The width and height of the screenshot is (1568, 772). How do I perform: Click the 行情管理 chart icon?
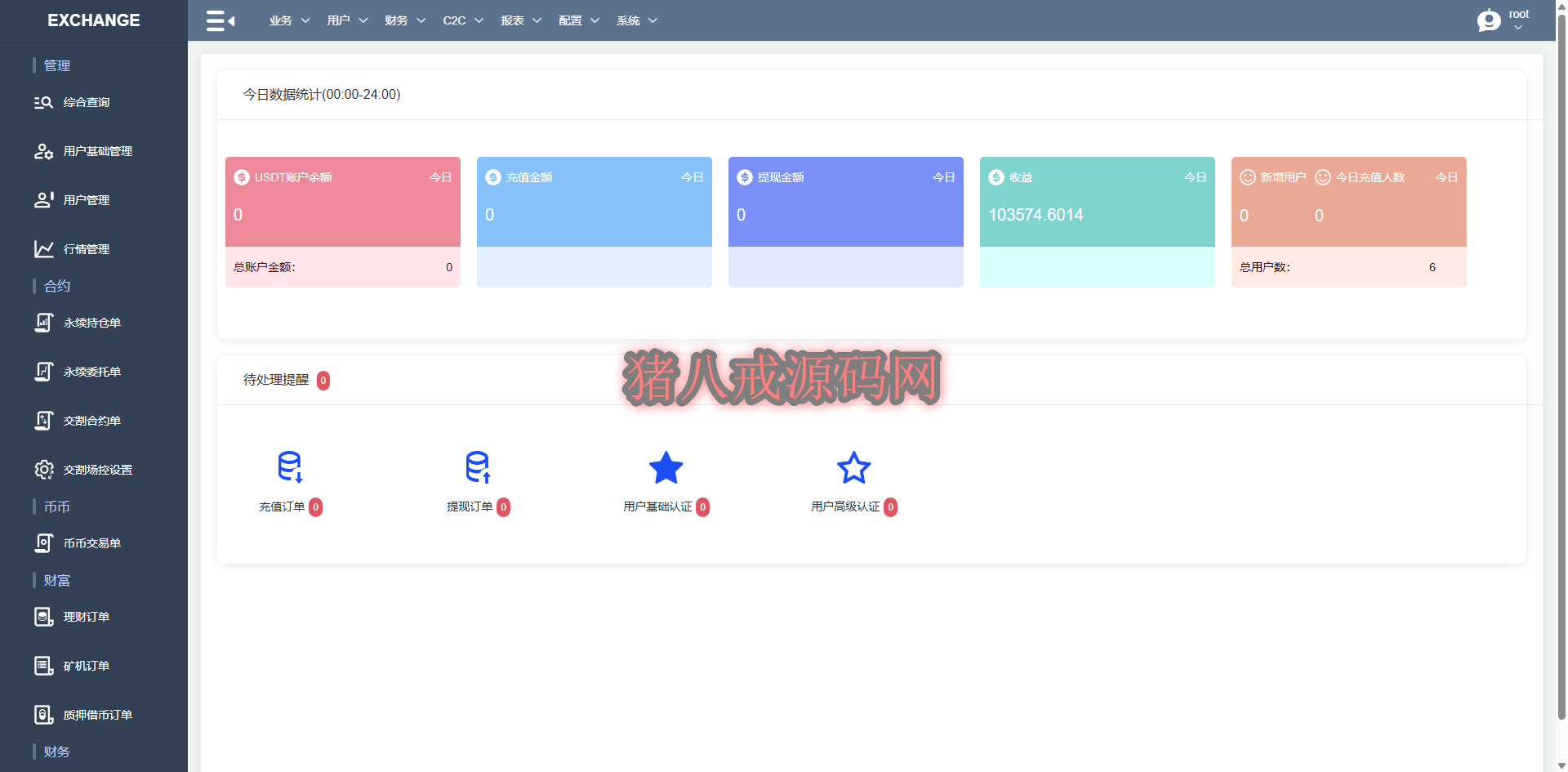click(43, 249)
